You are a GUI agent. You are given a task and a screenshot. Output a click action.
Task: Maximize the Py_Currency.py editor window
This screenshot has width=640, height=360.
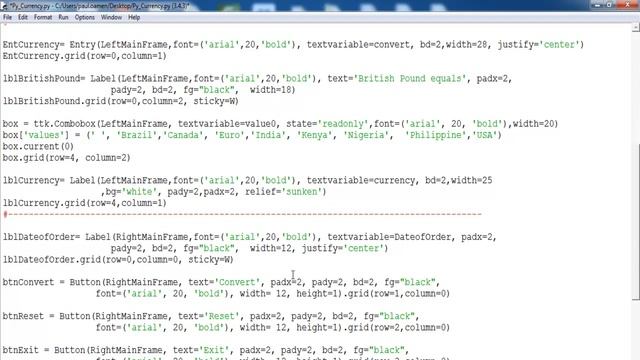pos(609,4)
